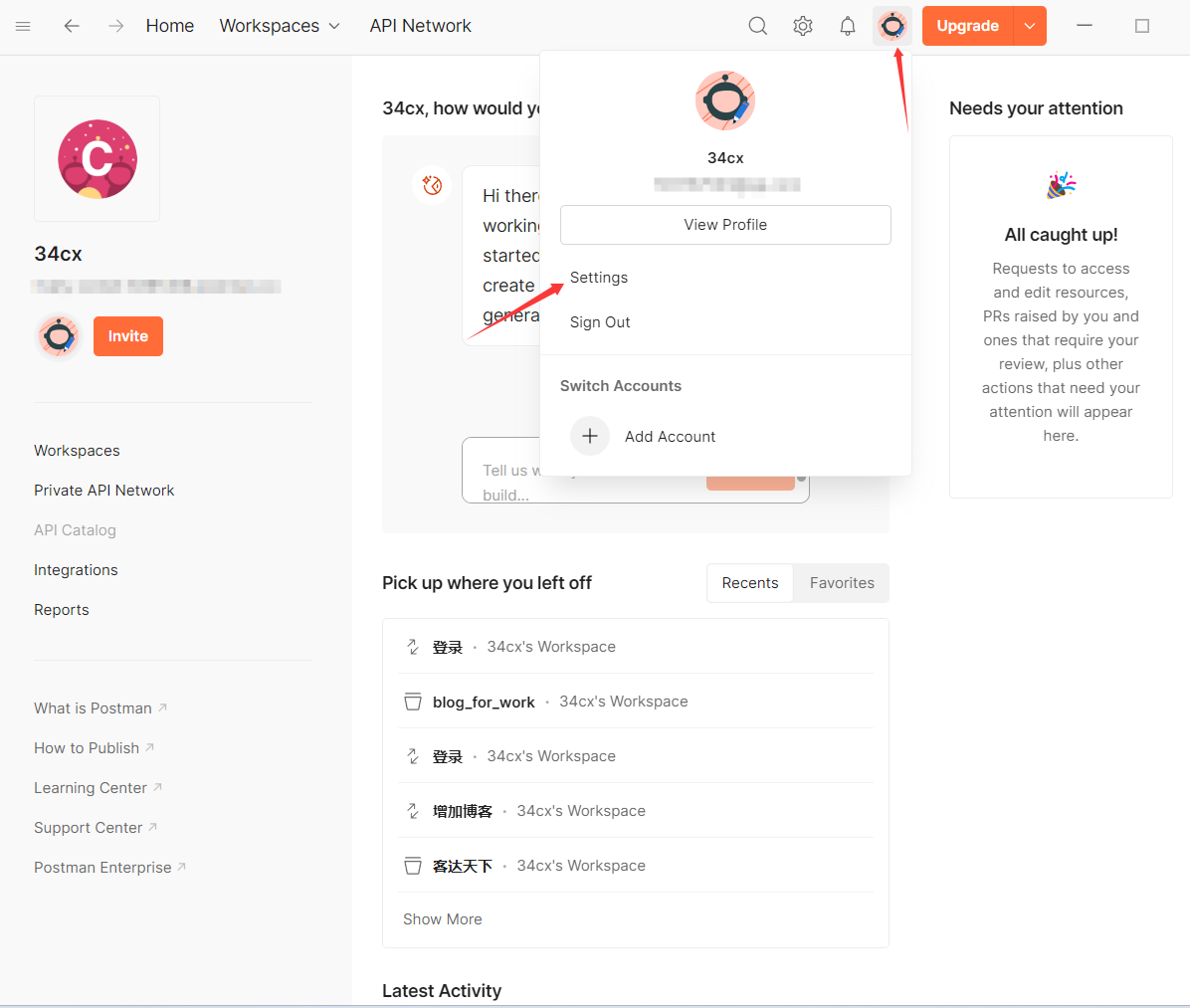
Task: Open Integrations in sidebar
Action: point(76,570)
